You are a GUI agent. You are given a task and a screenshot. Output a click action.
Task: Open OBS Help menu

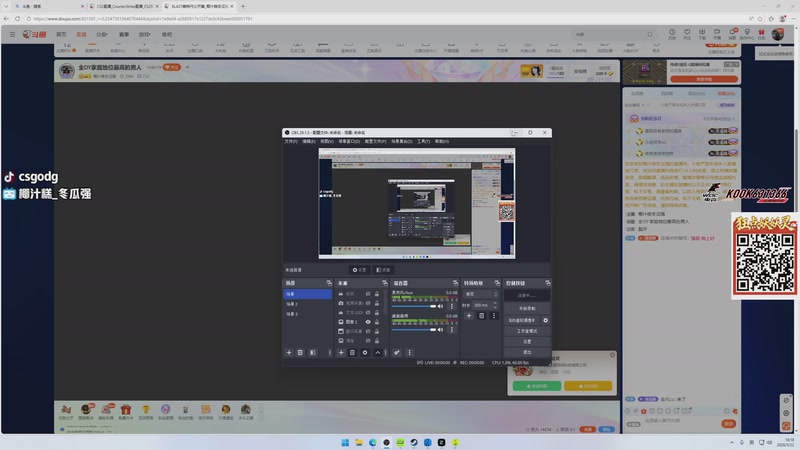(442, 141)
